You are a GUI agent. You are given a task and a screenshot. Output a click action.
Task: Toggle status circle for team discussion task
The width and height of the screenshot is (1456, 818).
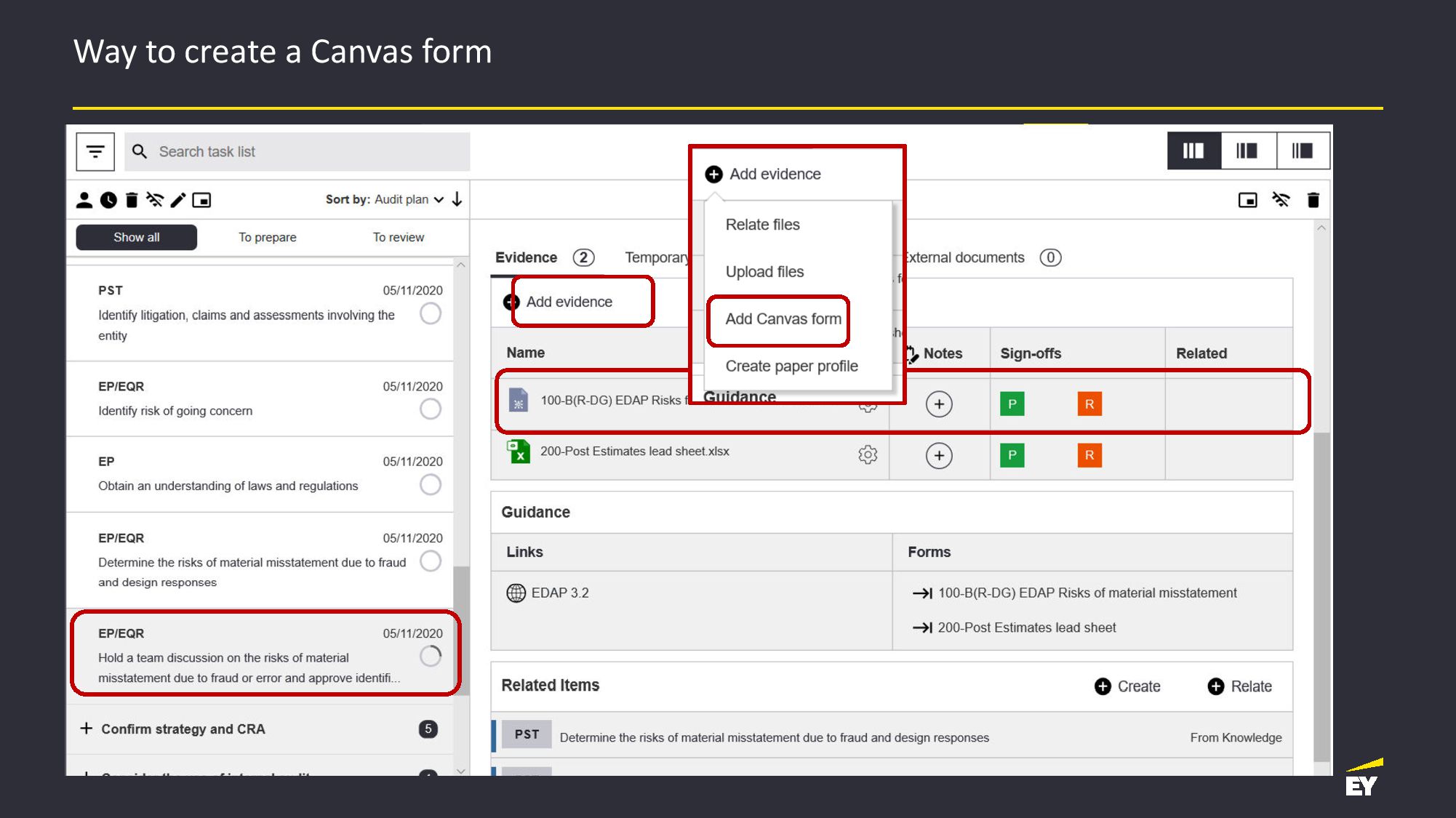pos(431,656)
